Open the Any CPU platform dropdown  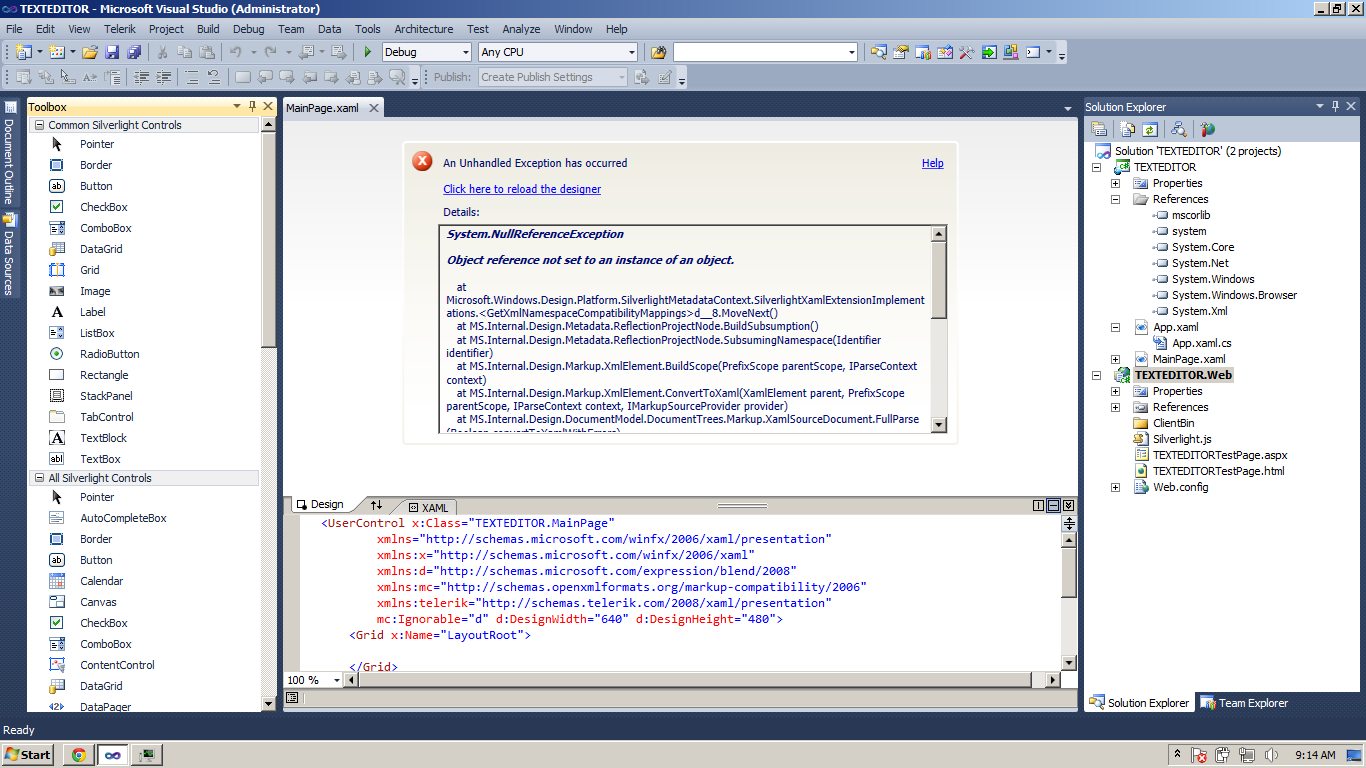click(x=631, y=52)
